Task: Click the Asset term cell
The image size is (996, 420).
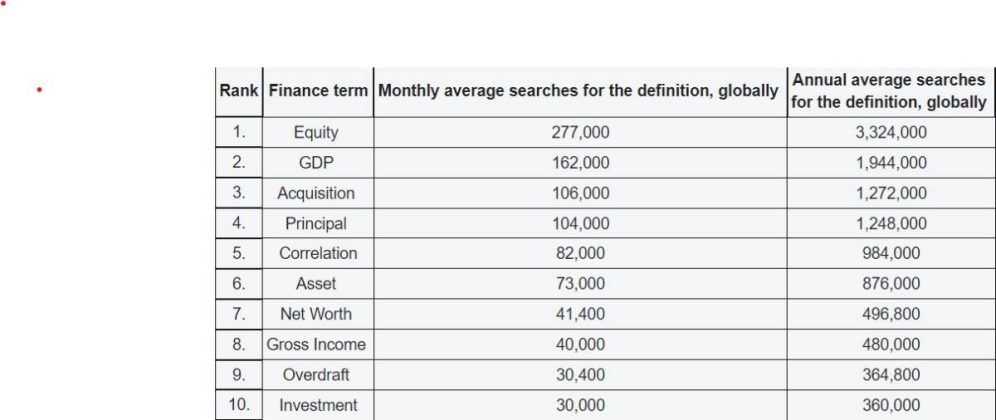Action: point(316,284)
